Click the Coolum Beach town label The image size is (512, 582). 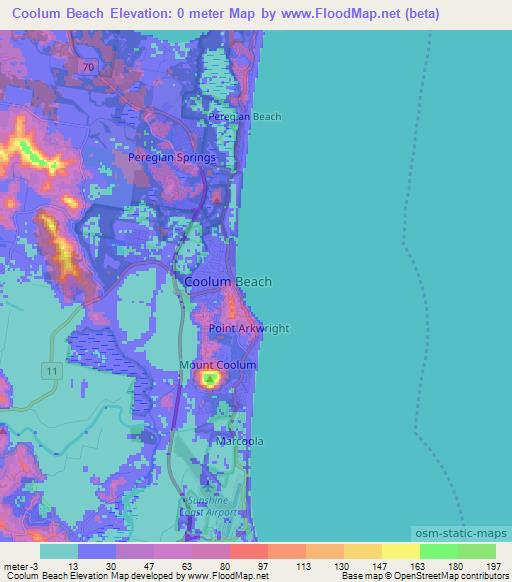tap(228, 282)
